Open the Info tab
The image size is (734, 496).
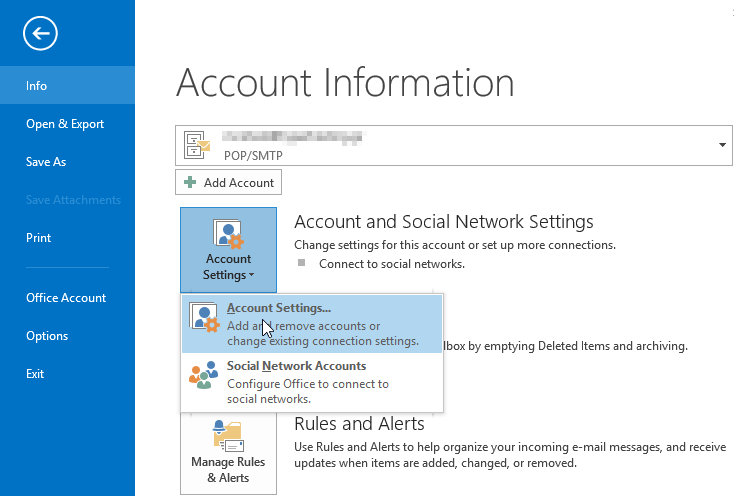(x=67, y=85)
